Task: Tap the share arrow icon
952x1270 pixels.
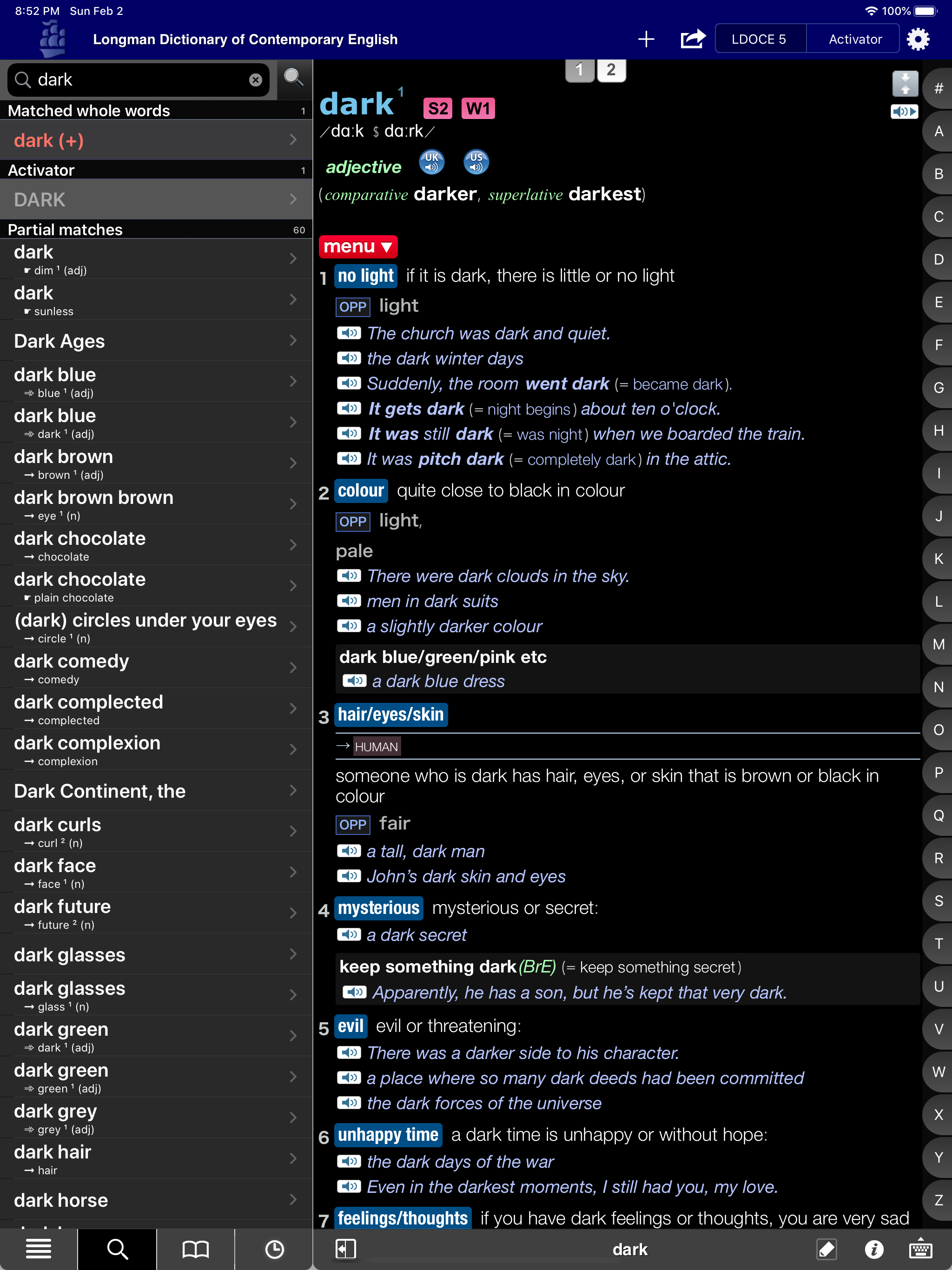Action: (x=693, y=40)
